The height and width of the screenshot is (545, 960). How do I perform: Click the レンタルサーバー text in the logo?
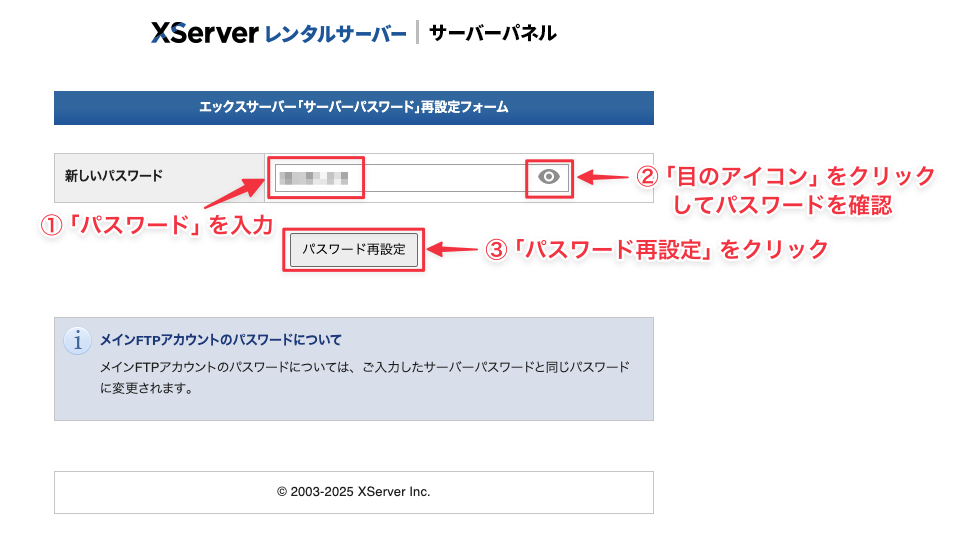click(x=336, y=34)
